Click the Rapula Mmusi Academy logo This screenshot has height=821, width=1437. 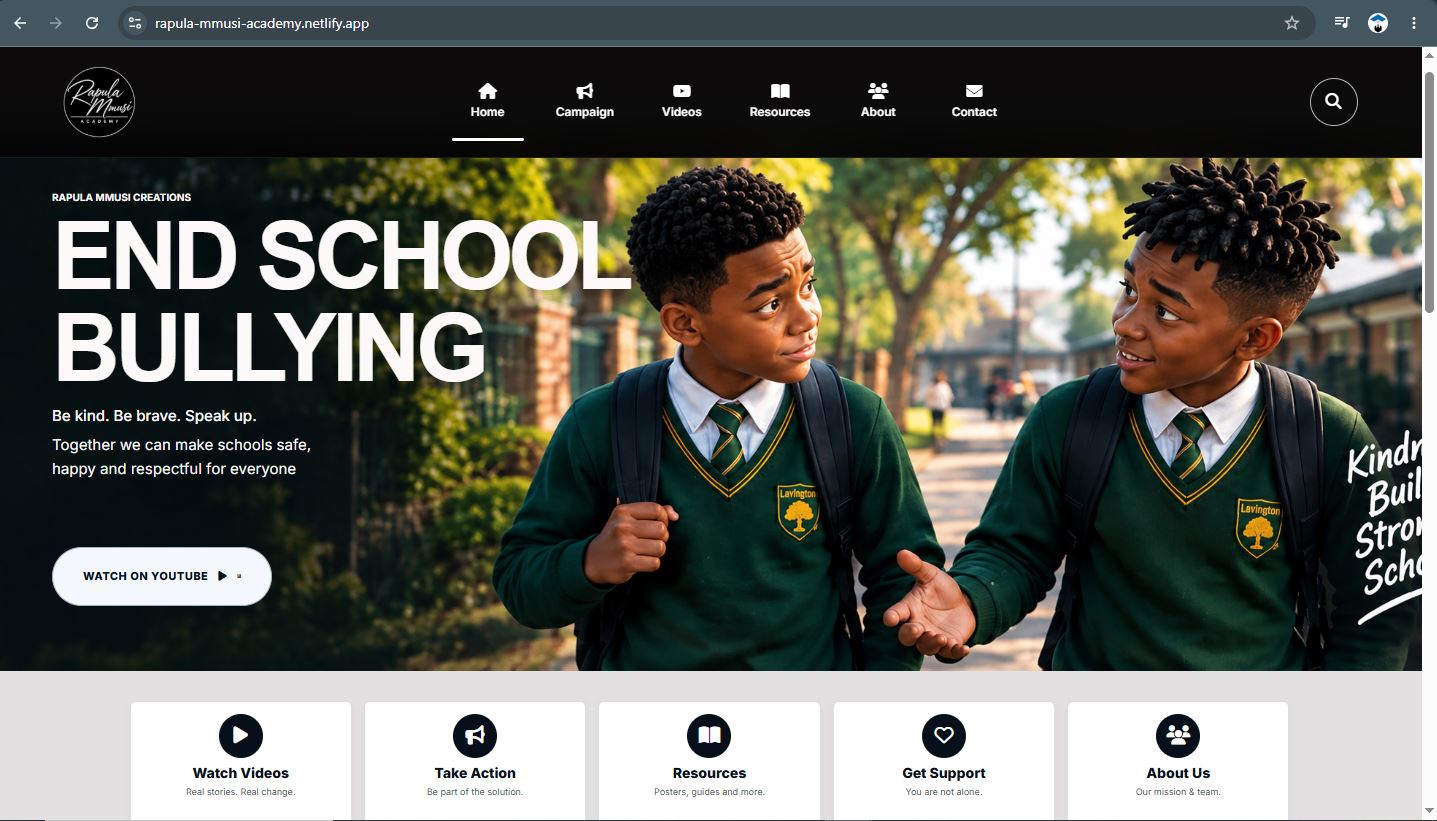pyautogui.click(x=99, y=102)
